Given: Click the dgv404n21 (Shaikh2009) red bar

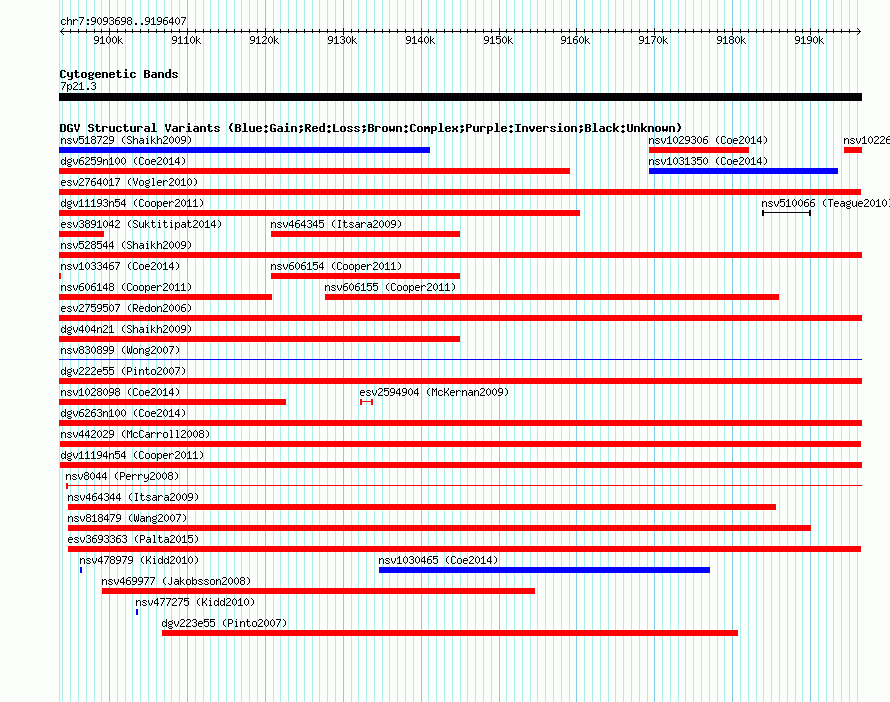Looking at the screenshot, I should (259, 339).
